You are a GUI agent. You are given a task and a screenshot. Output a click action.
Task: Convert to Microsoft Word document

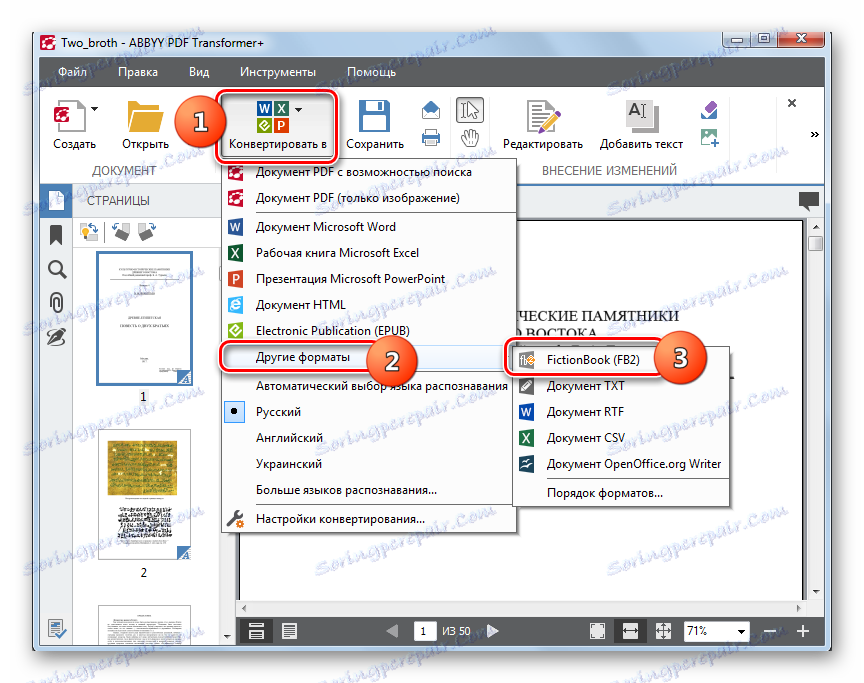coord(368,227)
